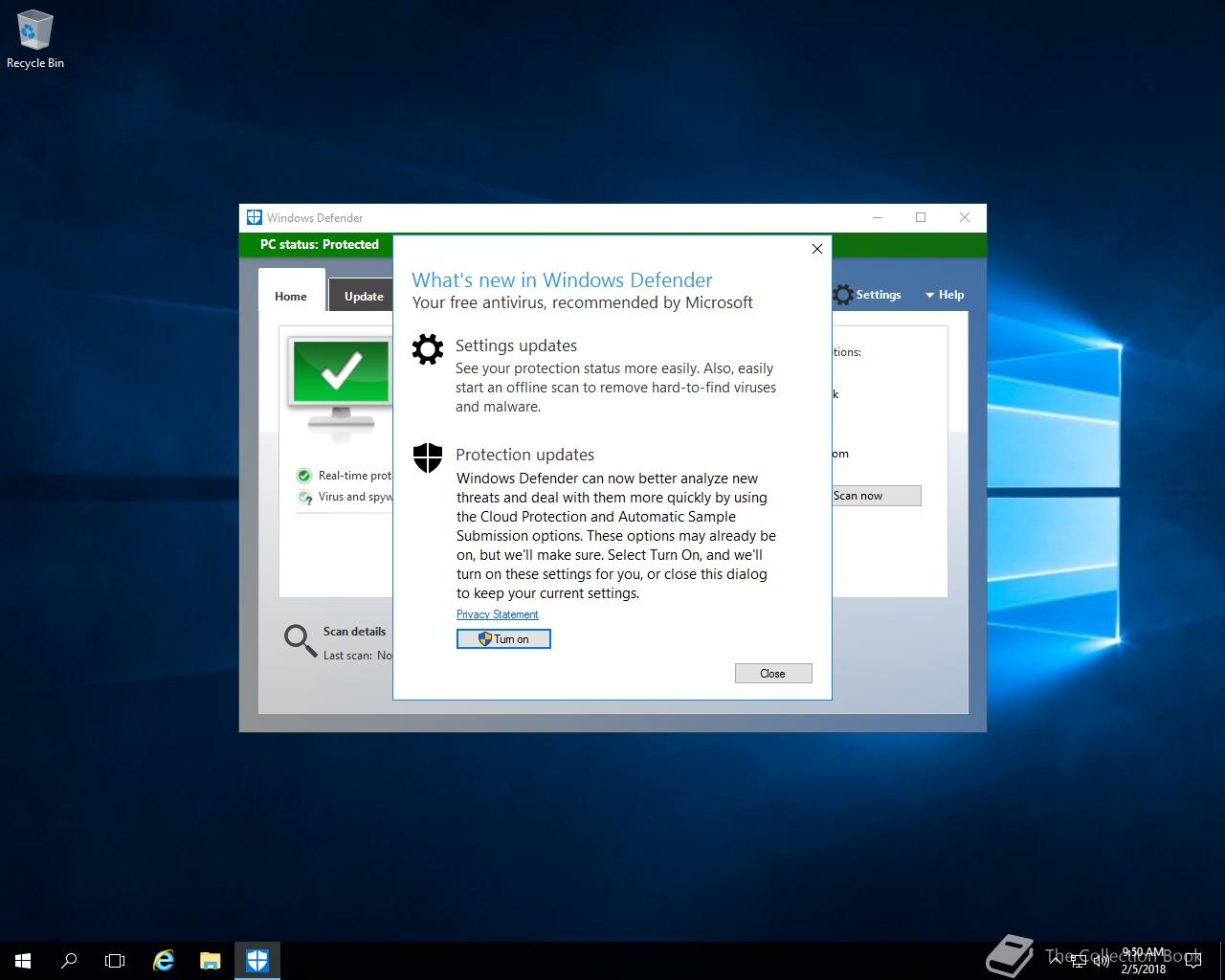Switch to the Home tab
The image size is (1225, 980).
point(290,297)
